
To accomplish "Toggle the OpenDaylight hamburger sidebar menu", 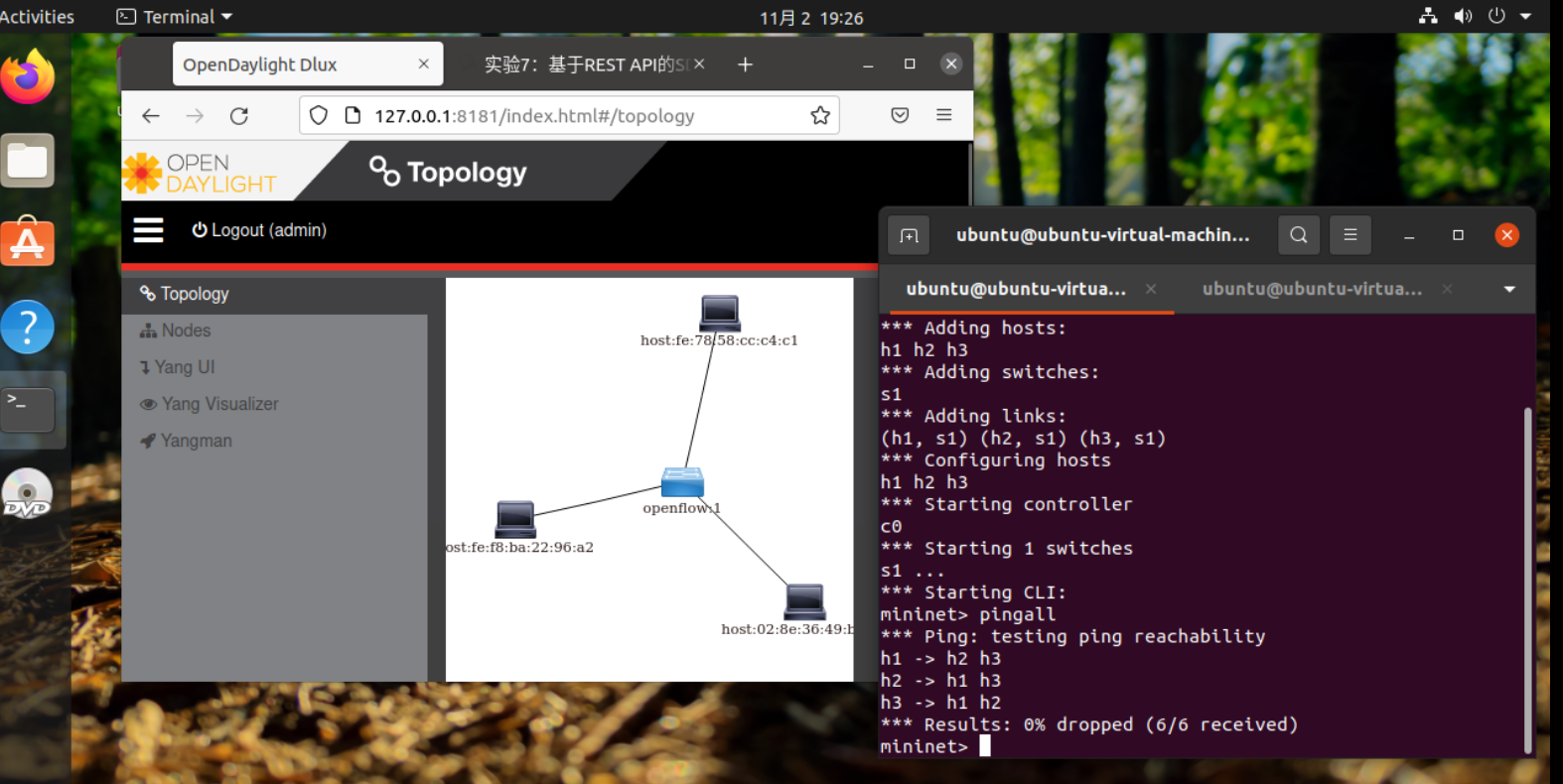I will point(149,230).
